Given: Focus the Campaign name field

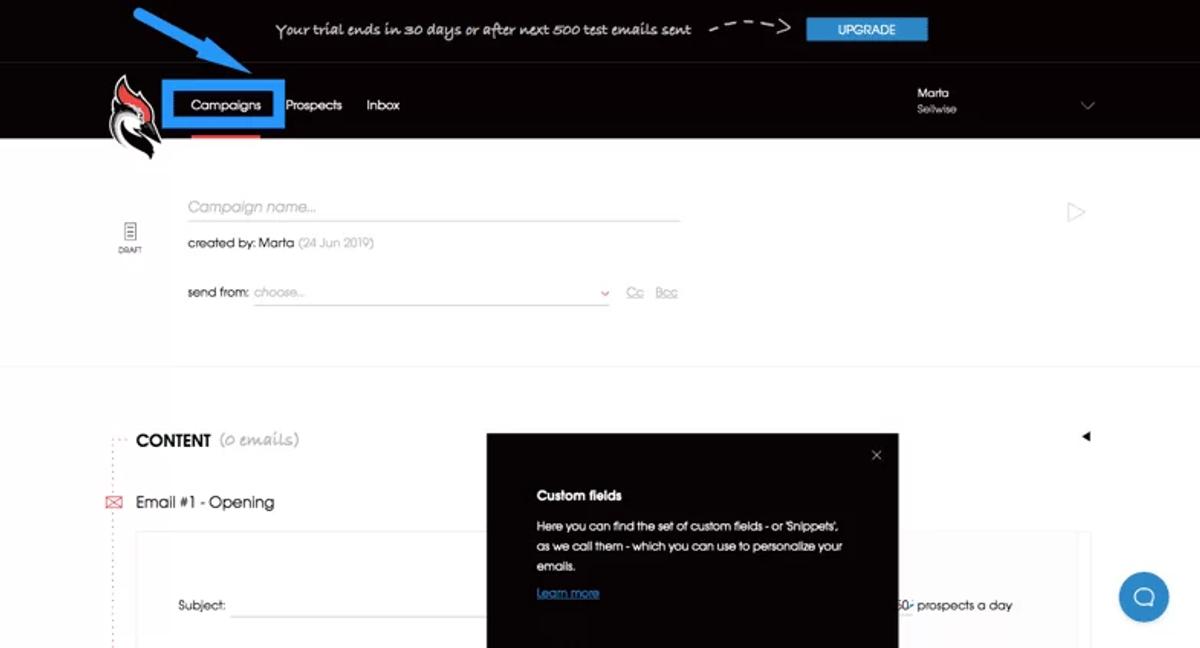Looking at the screenshot, I should [x=434, y=208].
